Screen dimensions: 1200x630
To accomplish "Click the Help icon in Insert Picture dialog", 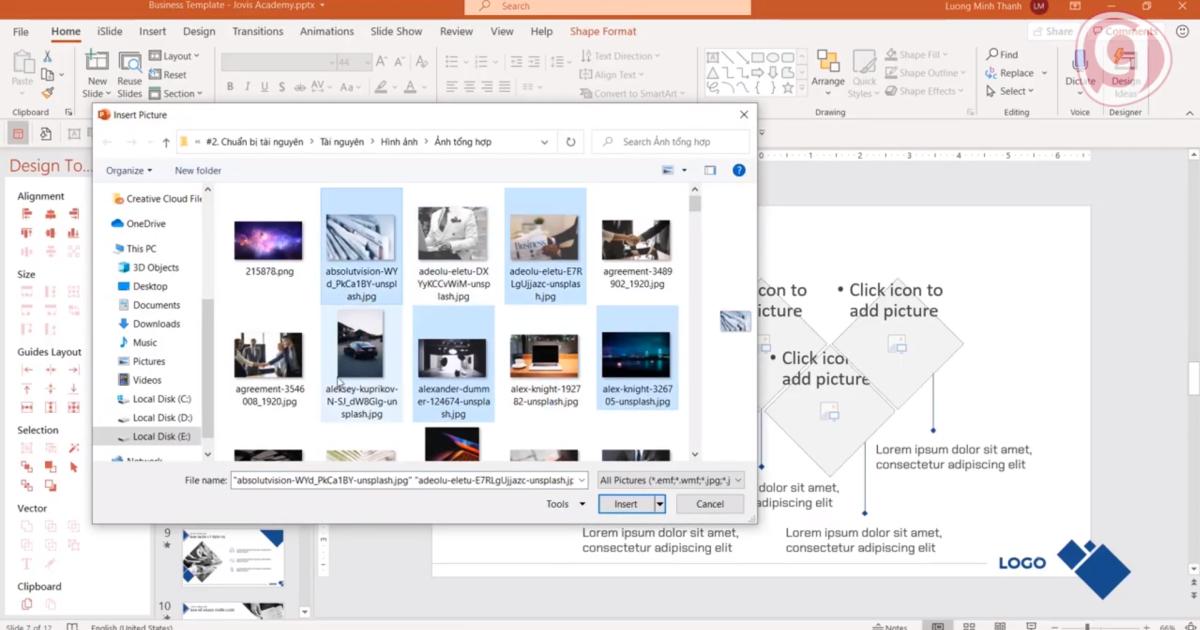I will [x=738, y=170].
